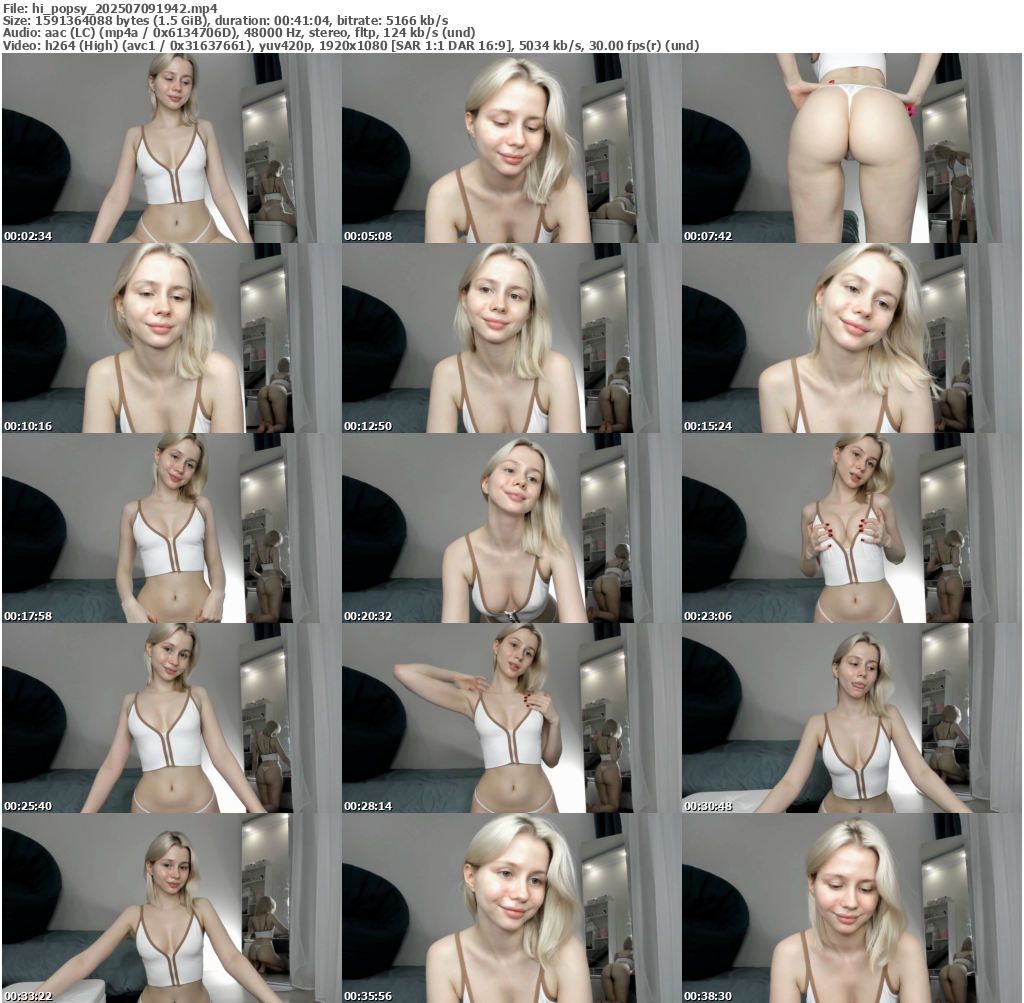Click the Video h264 codec info line

pos(351,45)
